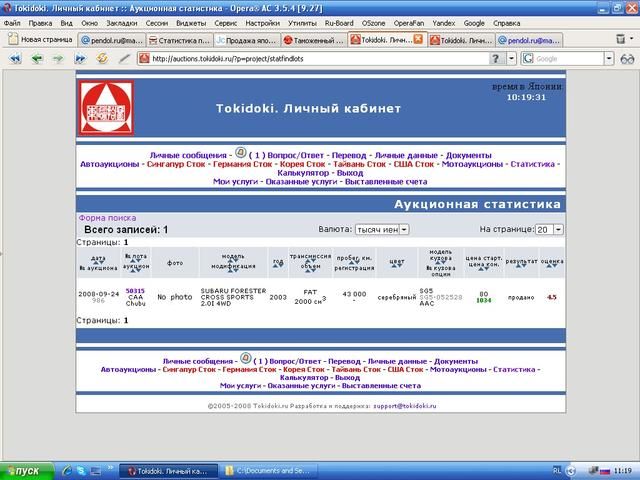Click the support@tokidoki.ru email link
Viewport: 640px width, 480px height.
[404, 406]
